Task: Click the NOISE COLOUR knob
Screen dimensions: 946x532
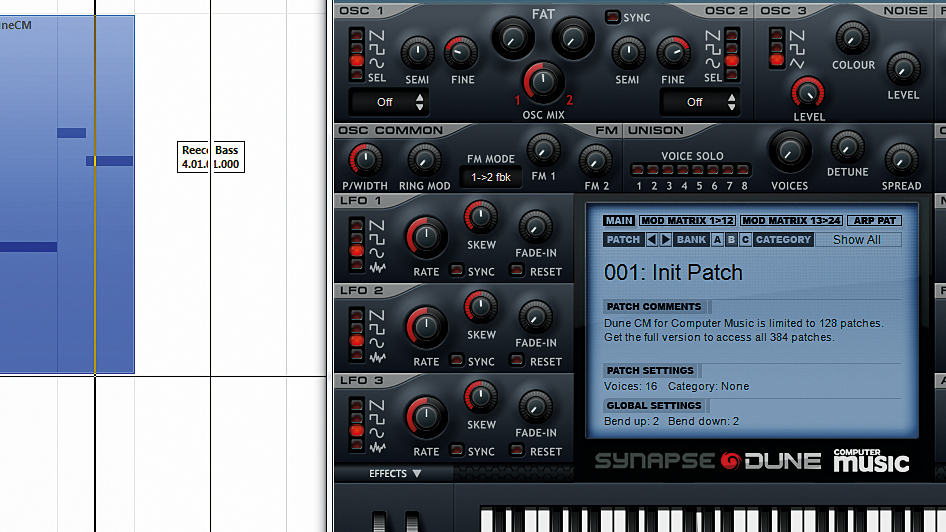Action: [x=852, y=37]
